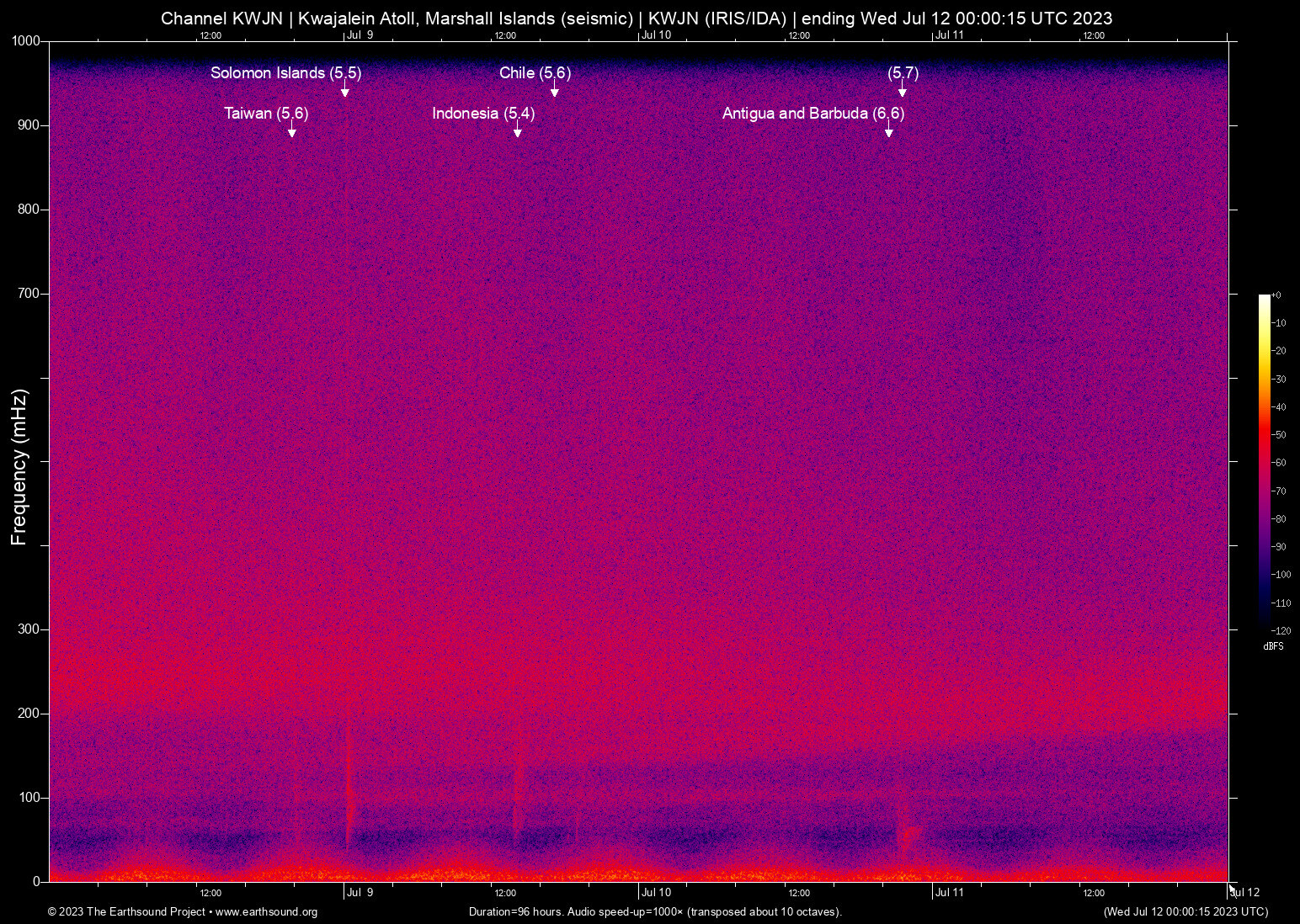The width and height of the screenshot is (1300, 924).
Task: Click Jul 11 on the bottom time axis
Action: pos(950,893)
